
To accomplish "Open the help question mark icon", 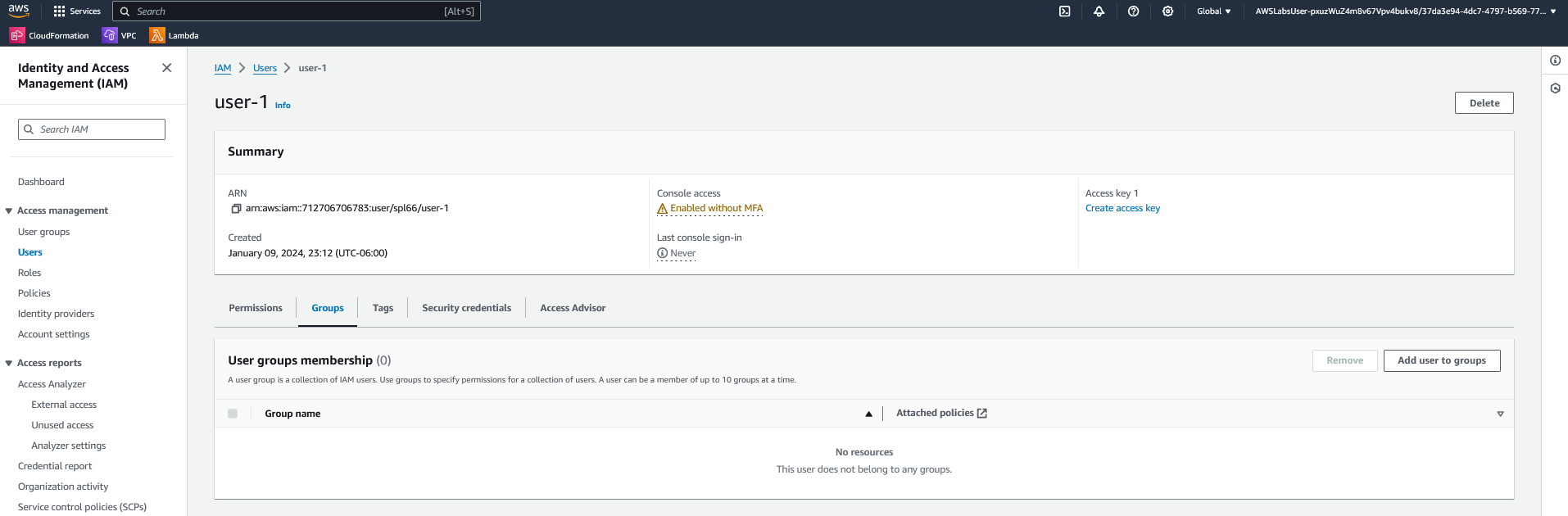I will click(x=1133, y=11).
